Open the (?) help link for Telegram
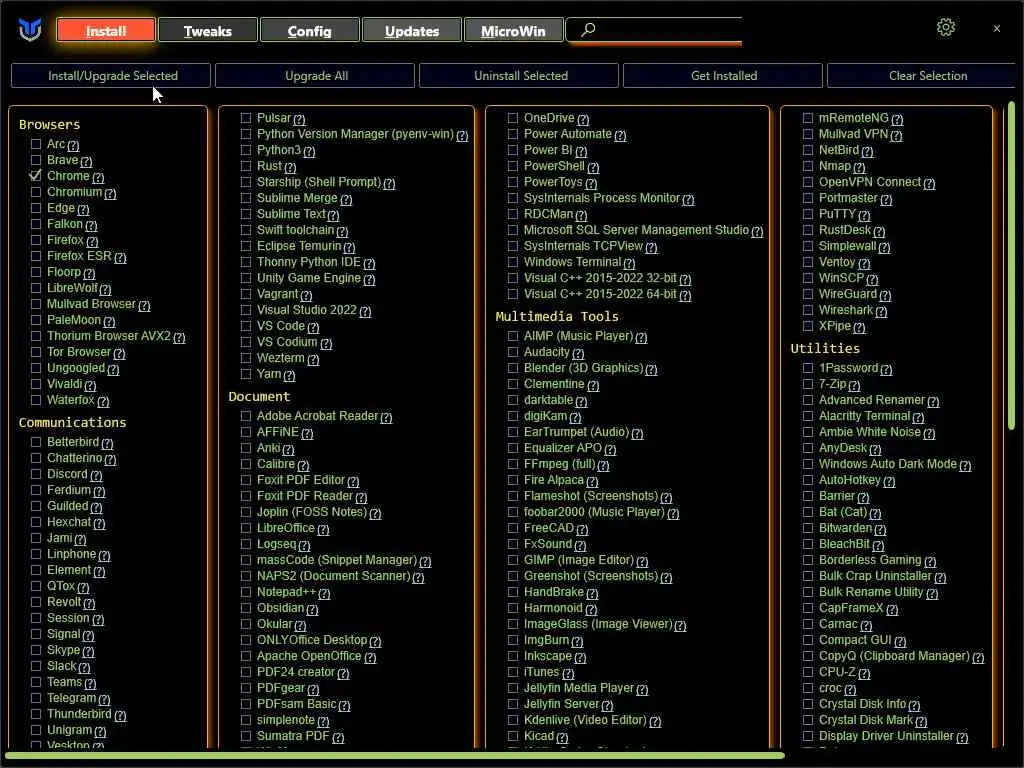This screenshot has height=768, width=1024. click(104, 699)
